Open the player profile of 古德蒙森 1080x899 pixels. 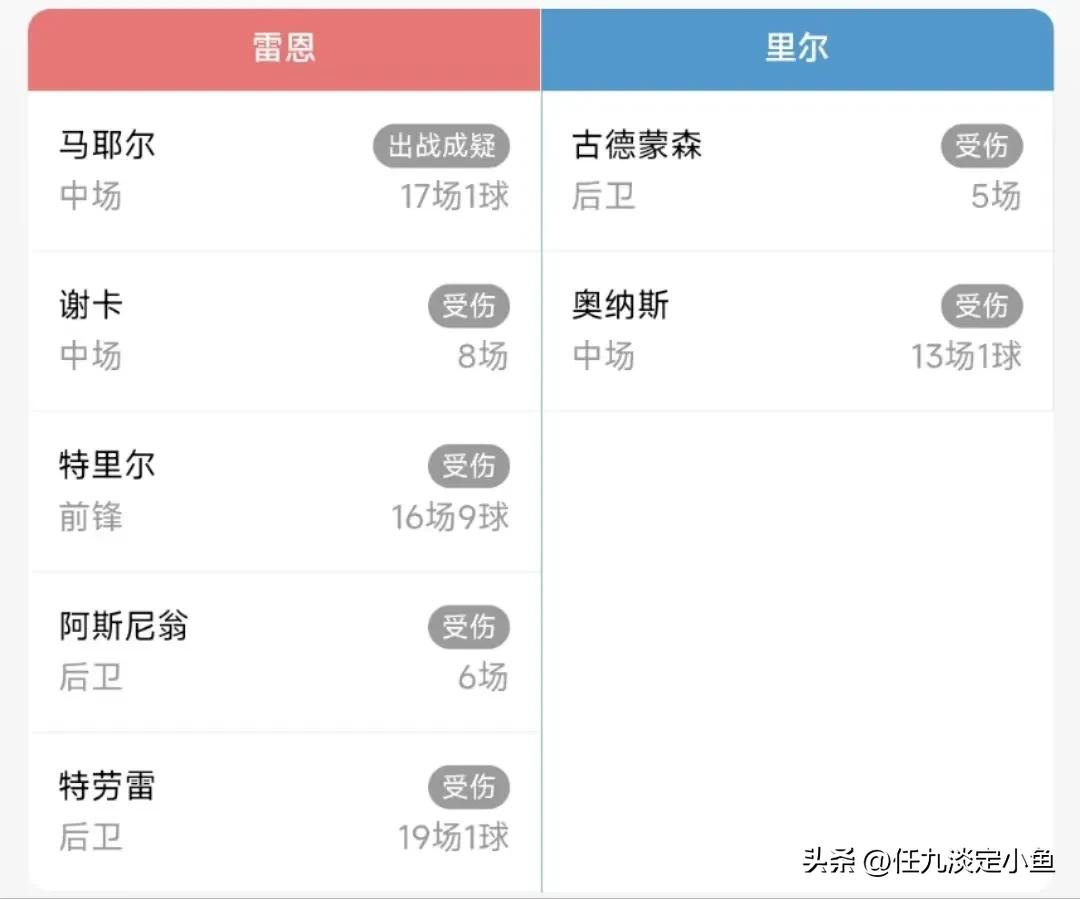point(637,145)
